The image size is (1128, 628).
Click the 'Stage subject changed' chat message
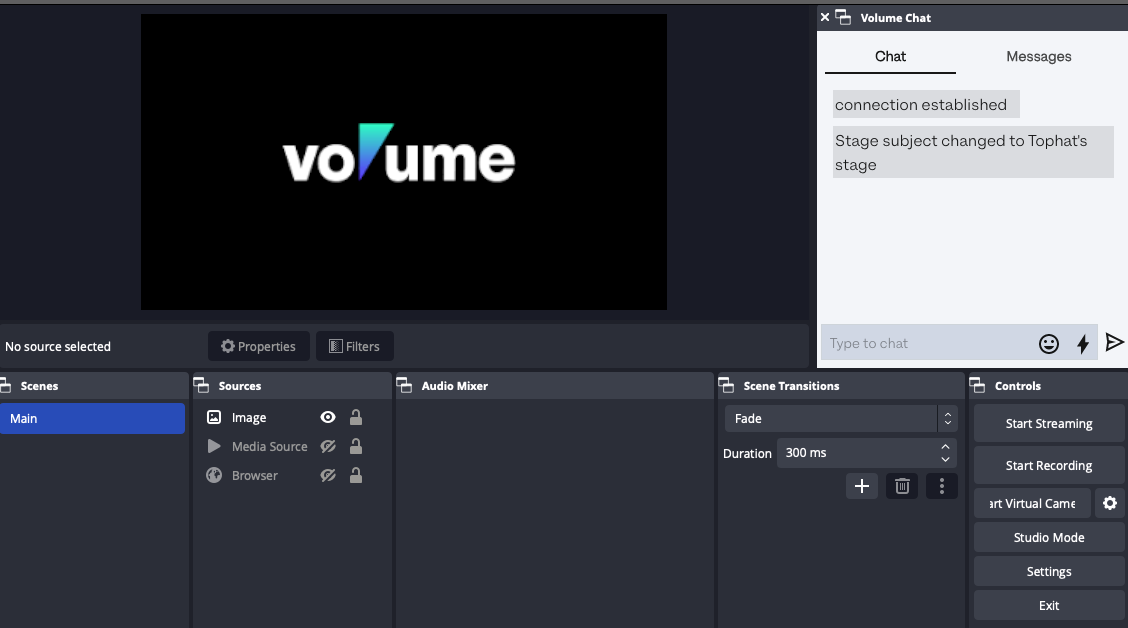pyautogui.click(x=973, y=153)
